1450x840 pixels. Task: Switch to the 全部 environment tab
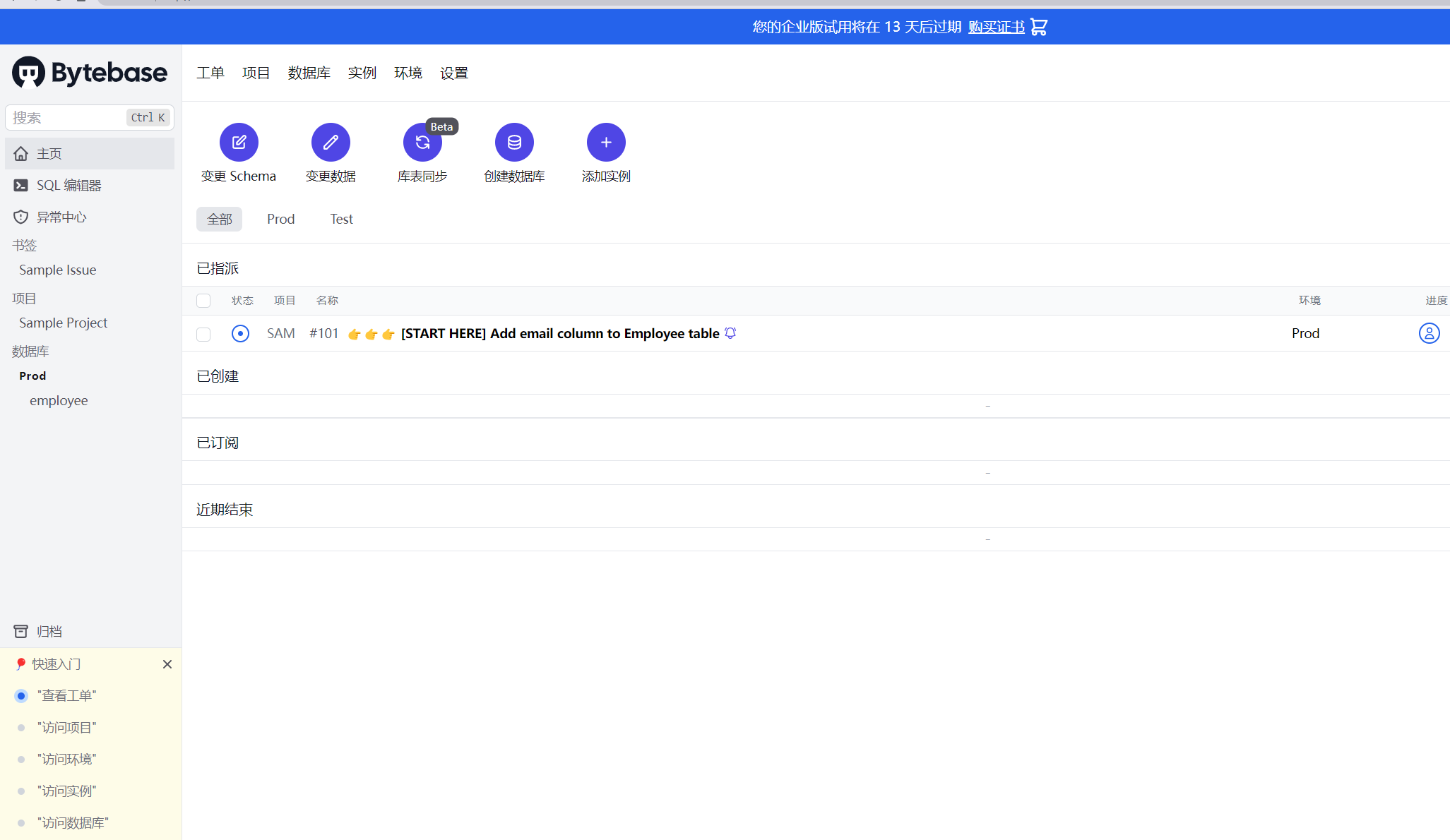[219, 219]
